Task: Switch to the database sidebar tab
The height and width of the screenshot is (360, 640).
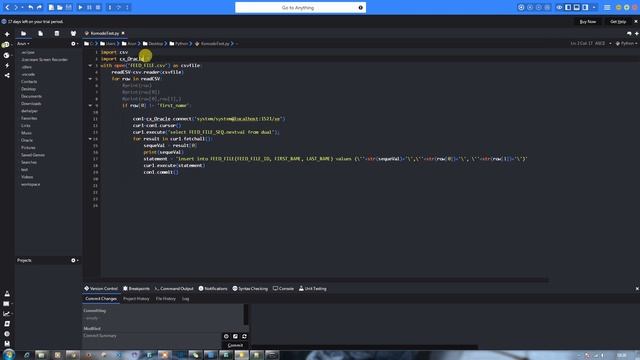Action: point(57,33)
